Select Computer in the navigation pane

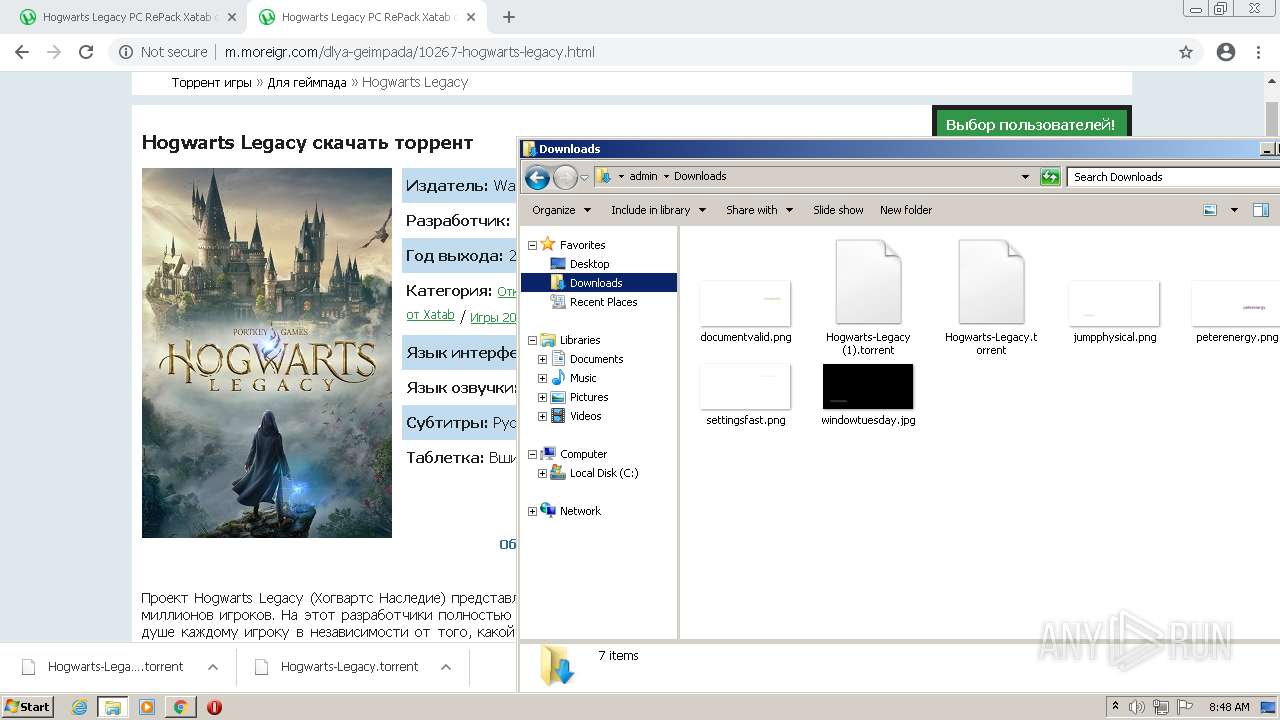(583, 454)
